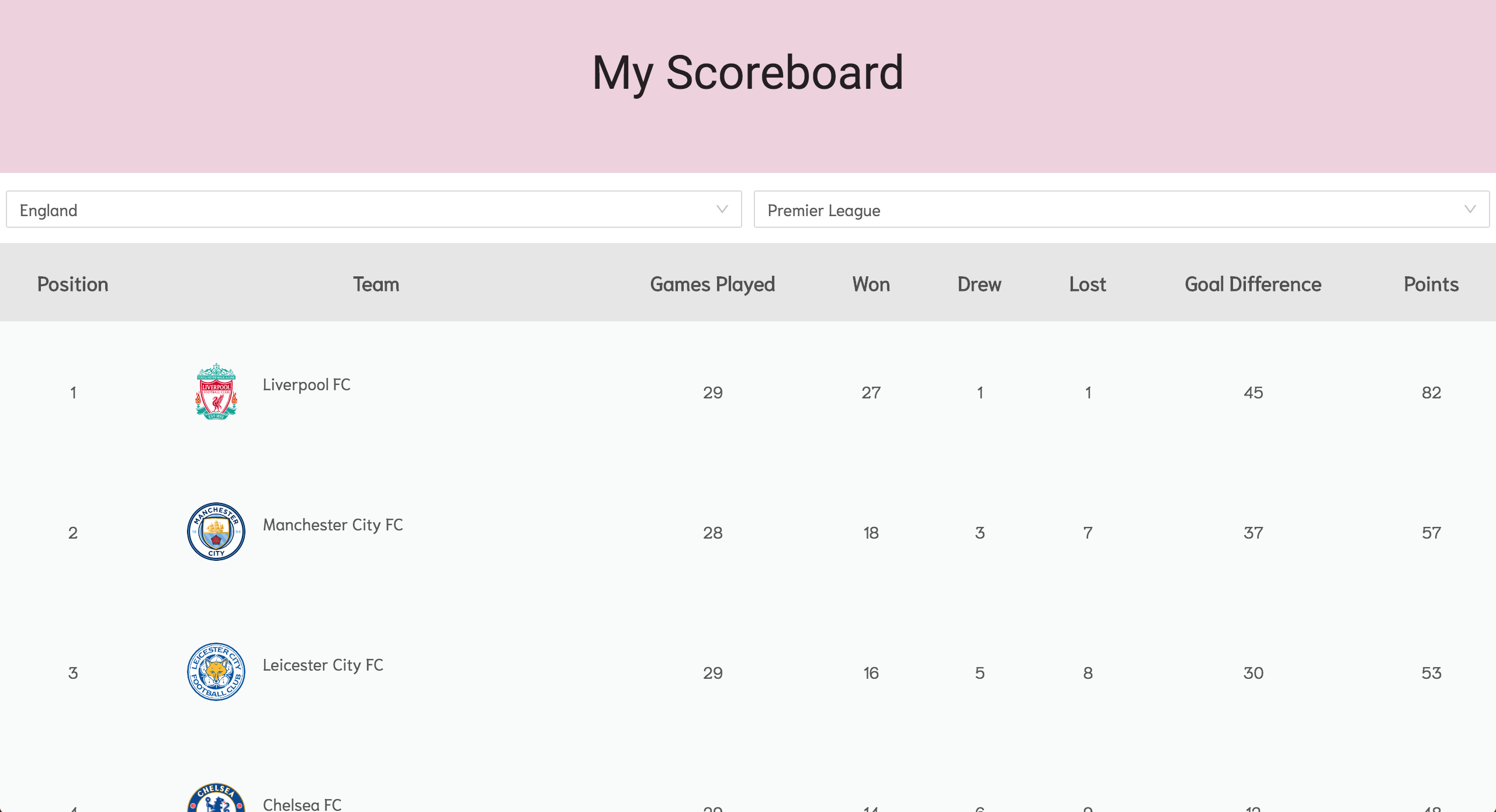Click the Points column header
This screenshot has height=812, width=1496.
(1431, 284)
